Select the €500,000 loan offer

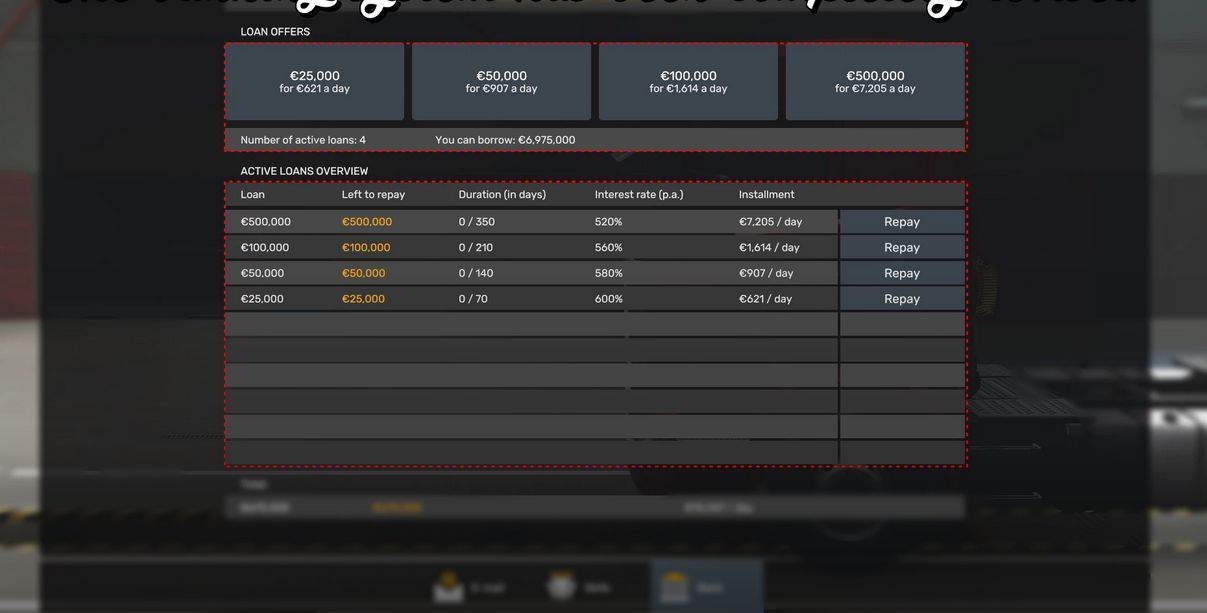point(875,82)
